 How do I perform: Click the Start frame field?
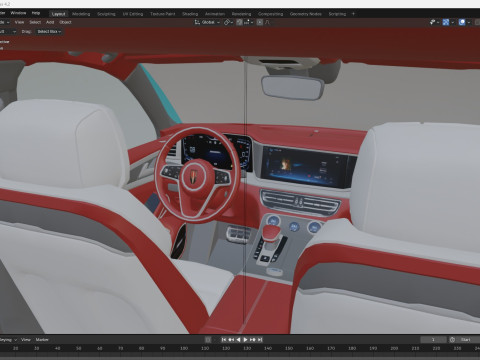tap(468, 340)
